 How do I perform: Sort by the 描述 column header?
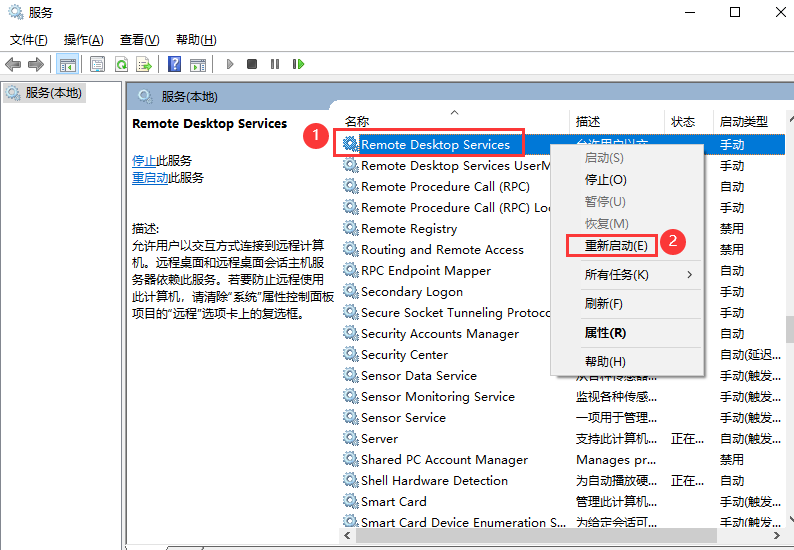(616, 122)
